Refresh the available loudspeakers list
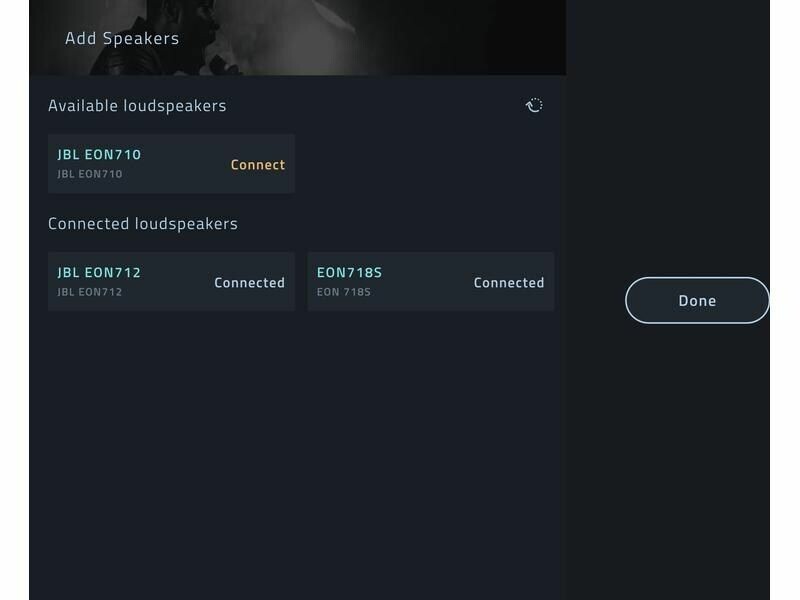 tap(534, 105)
